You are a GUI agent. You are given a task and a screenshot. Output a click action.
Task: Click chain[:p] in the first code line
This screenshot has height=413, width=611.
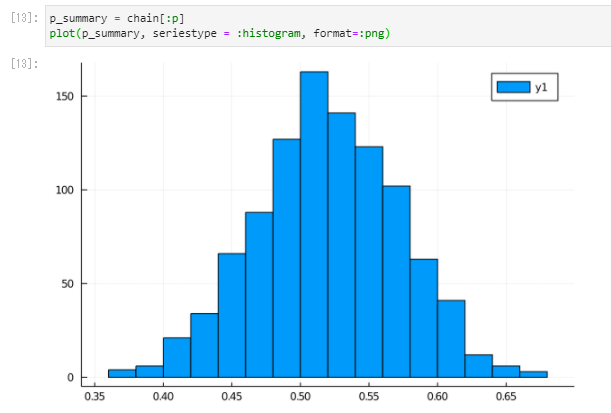point(155,18)
